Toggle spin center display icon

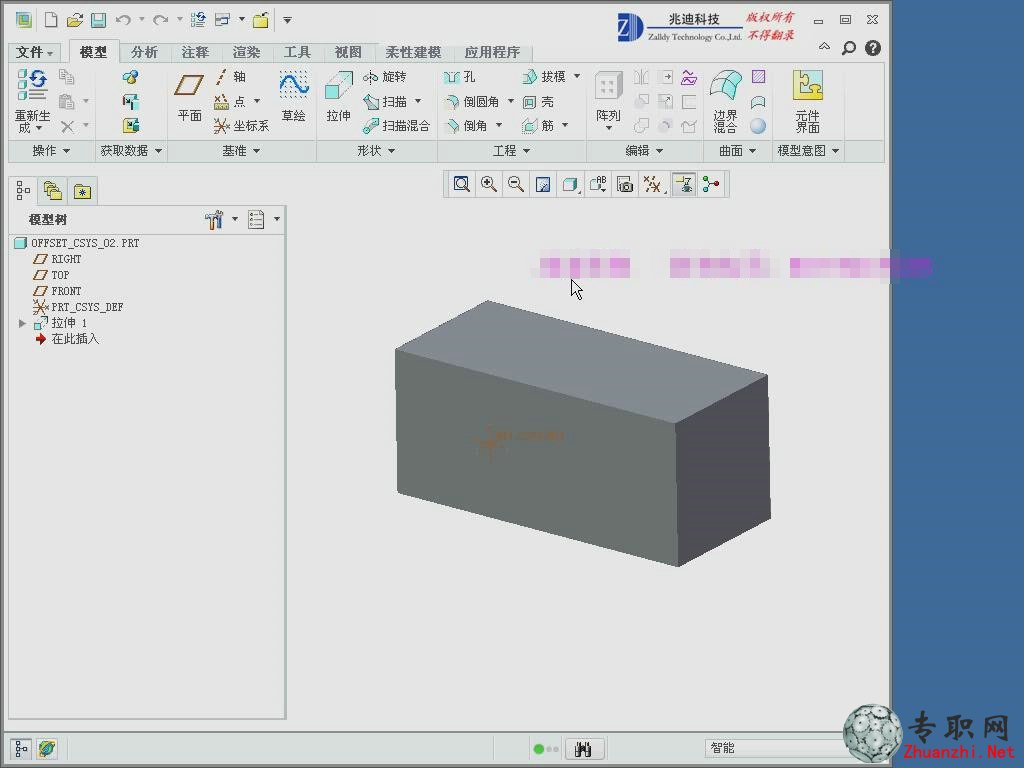click(x=711, y=185)
